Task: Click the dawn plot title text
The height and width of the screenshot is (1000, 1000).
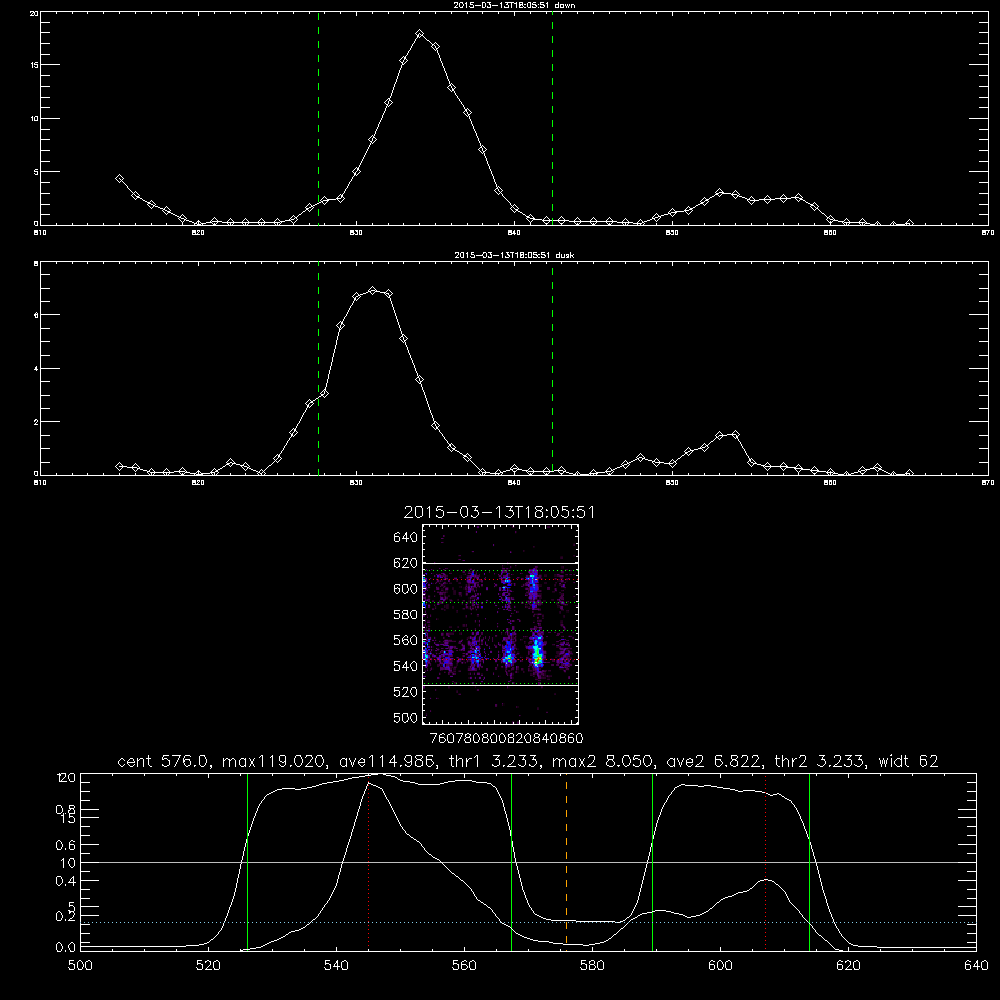Action: [514, 5]
